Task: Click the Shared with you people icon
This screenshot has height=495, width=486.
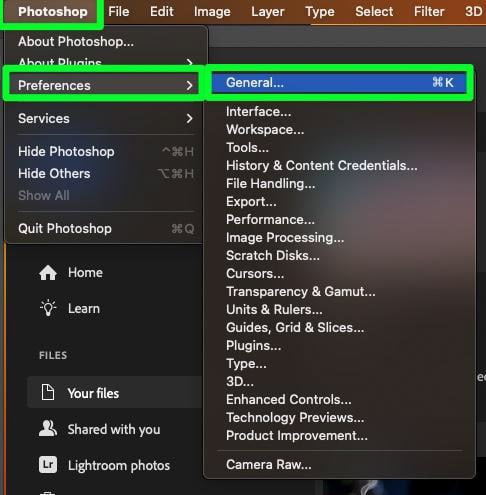Action: 48,428
